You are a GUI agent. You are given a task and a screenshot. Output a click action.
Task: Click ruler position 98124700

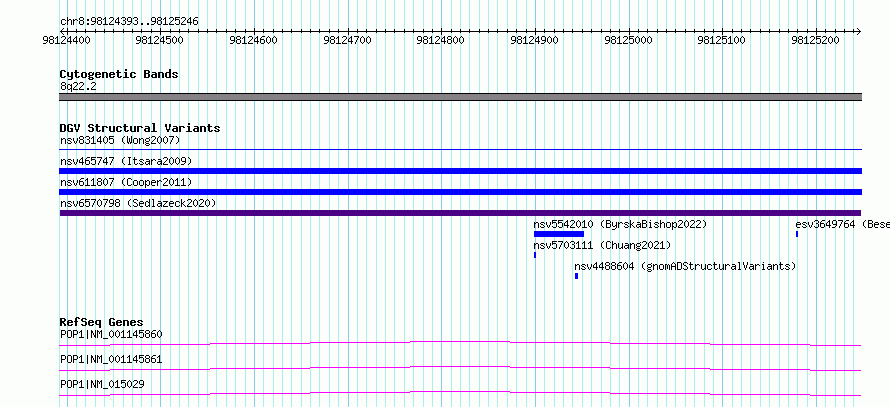pyautogui.click(x=346, y=40)
